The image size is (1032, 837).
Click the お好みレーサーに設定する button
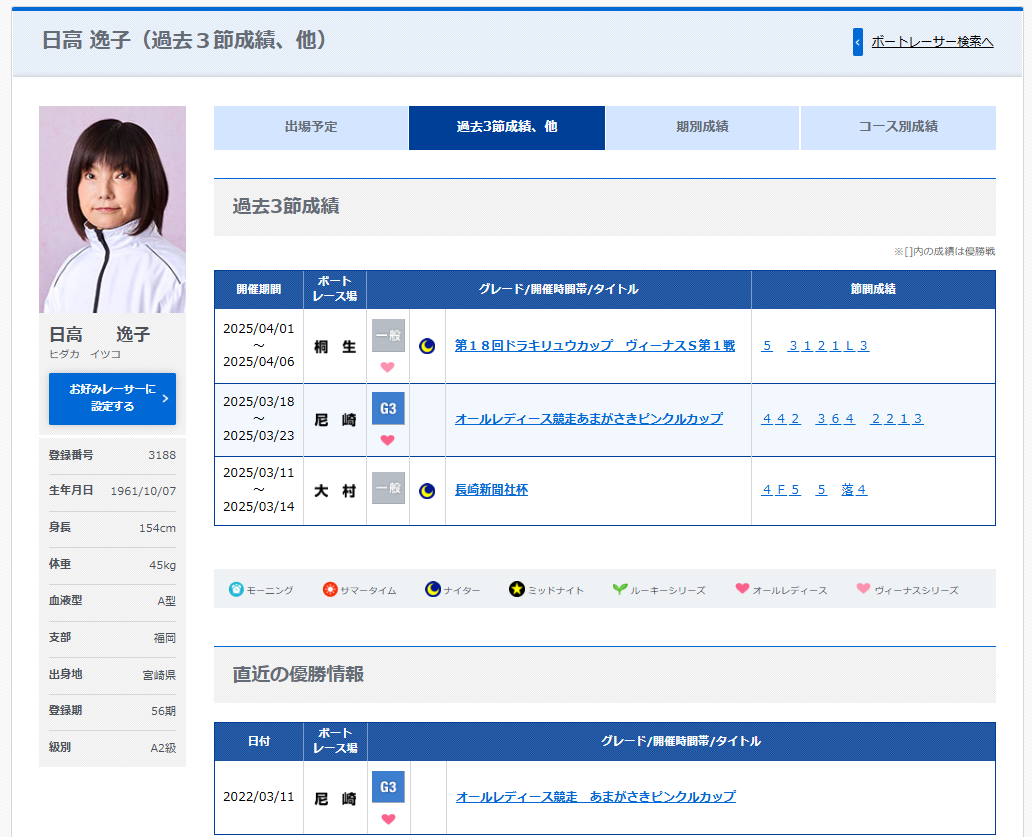[x=112, y=398]
